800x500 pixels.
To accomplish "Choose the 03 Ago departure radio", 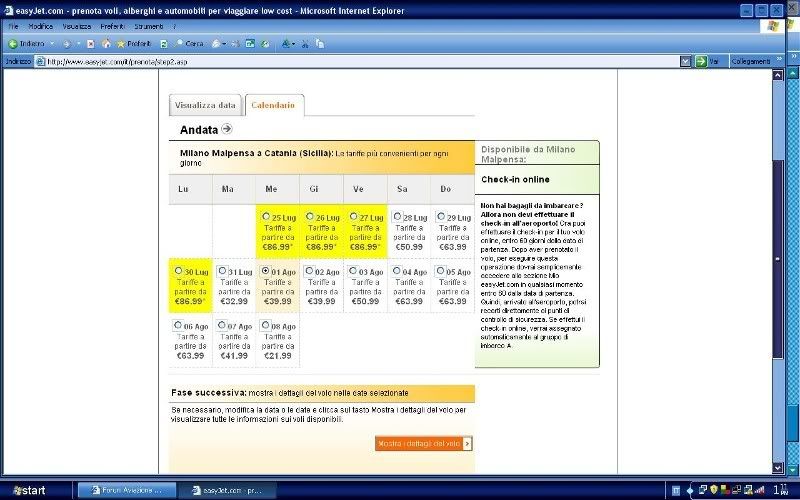I will tap(353, 270).
